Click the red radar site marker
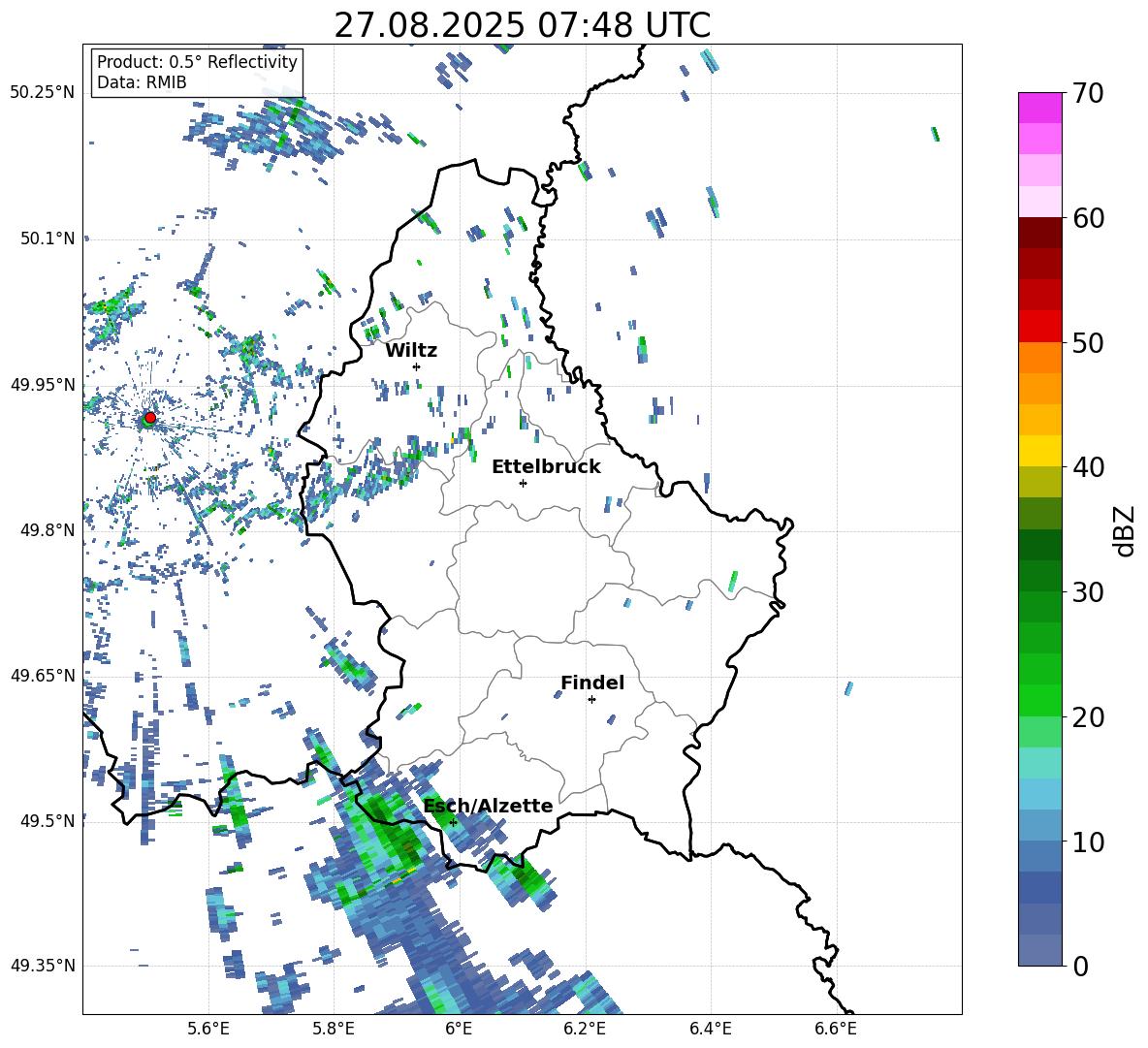This screenshot has height=1048, width=1148. tap(150, 417)
